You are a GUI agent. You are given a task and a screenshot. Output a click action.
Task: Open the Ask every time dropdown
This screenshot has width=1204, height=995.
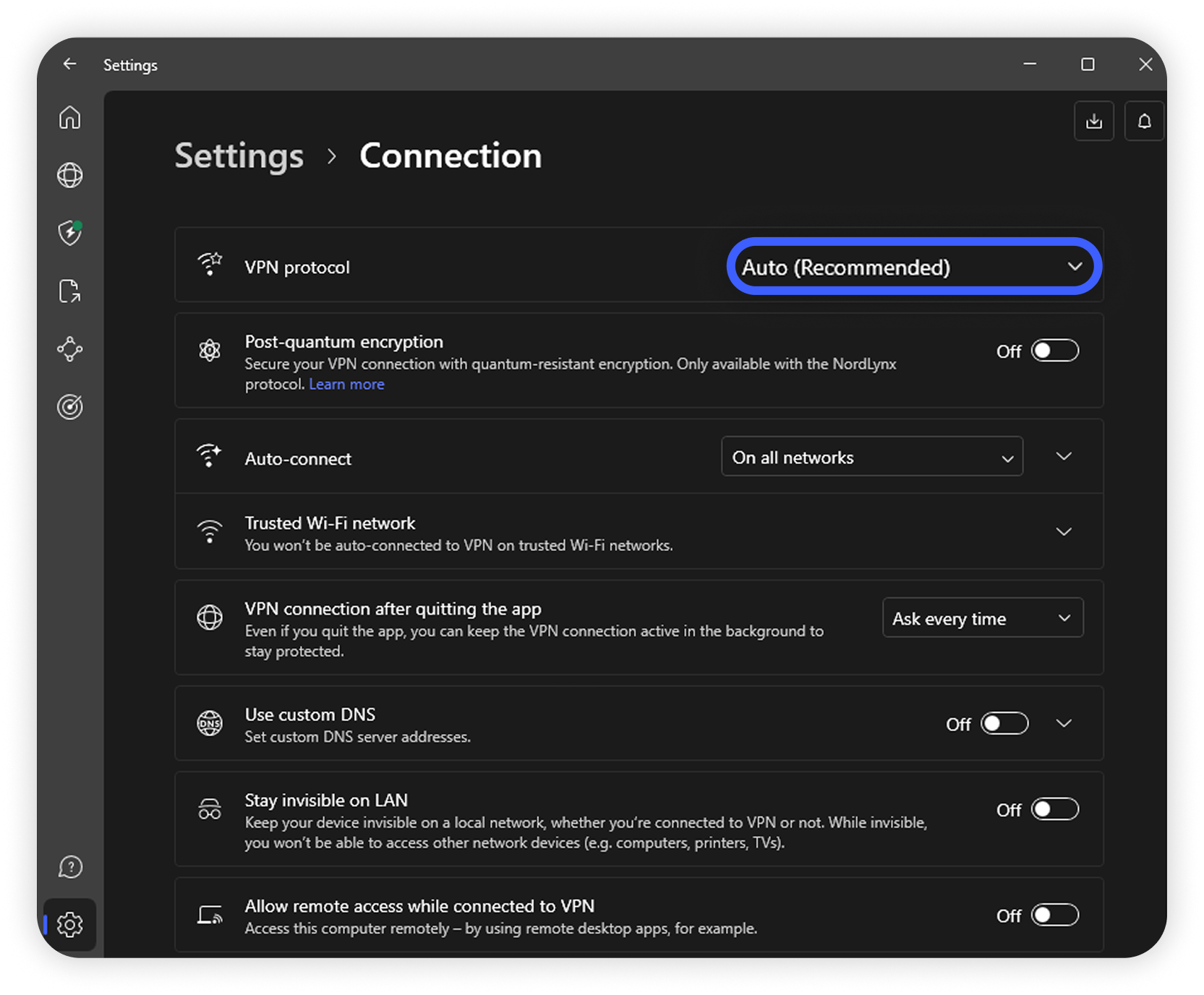click(x=982, y=618)
